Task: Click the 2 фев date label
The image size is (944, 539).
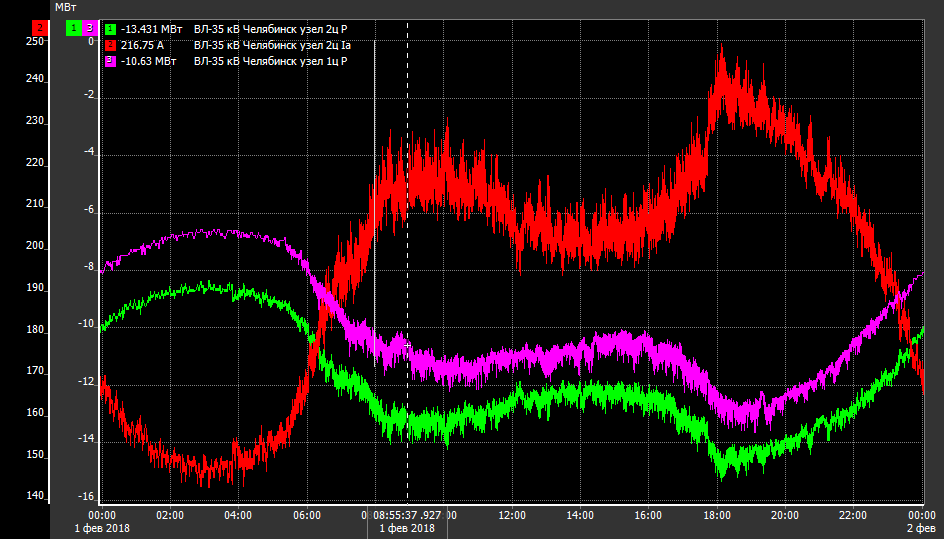Action: (921, 528)
